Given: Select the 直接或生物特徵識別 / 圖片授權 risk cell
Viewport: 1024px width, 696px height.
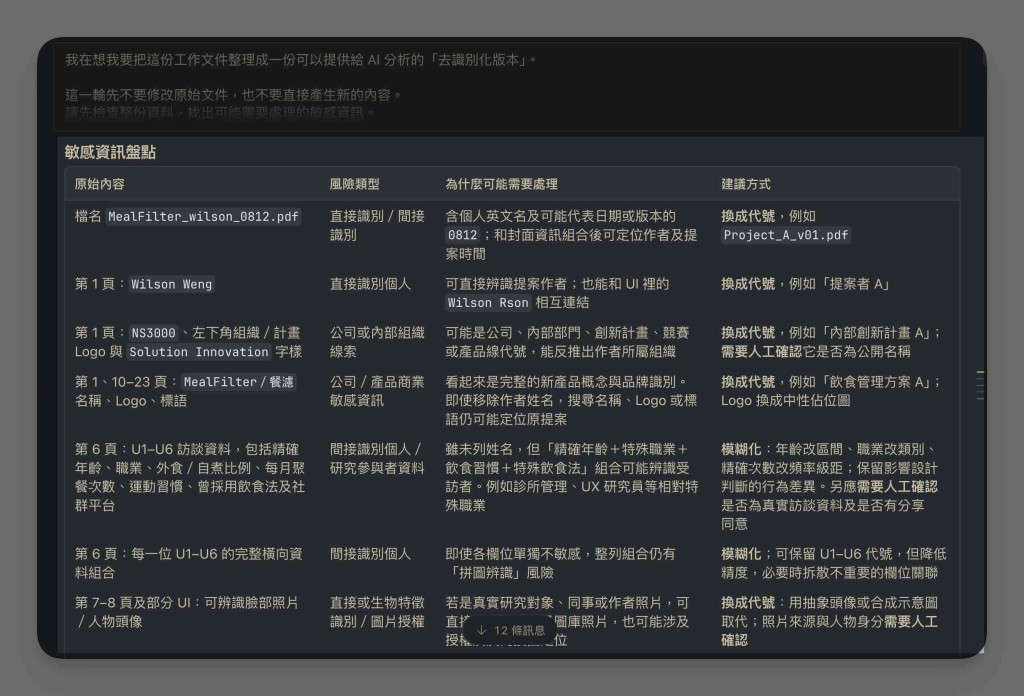Looking at the screenshot, I should pyautogui.click(x=377, y=612).
